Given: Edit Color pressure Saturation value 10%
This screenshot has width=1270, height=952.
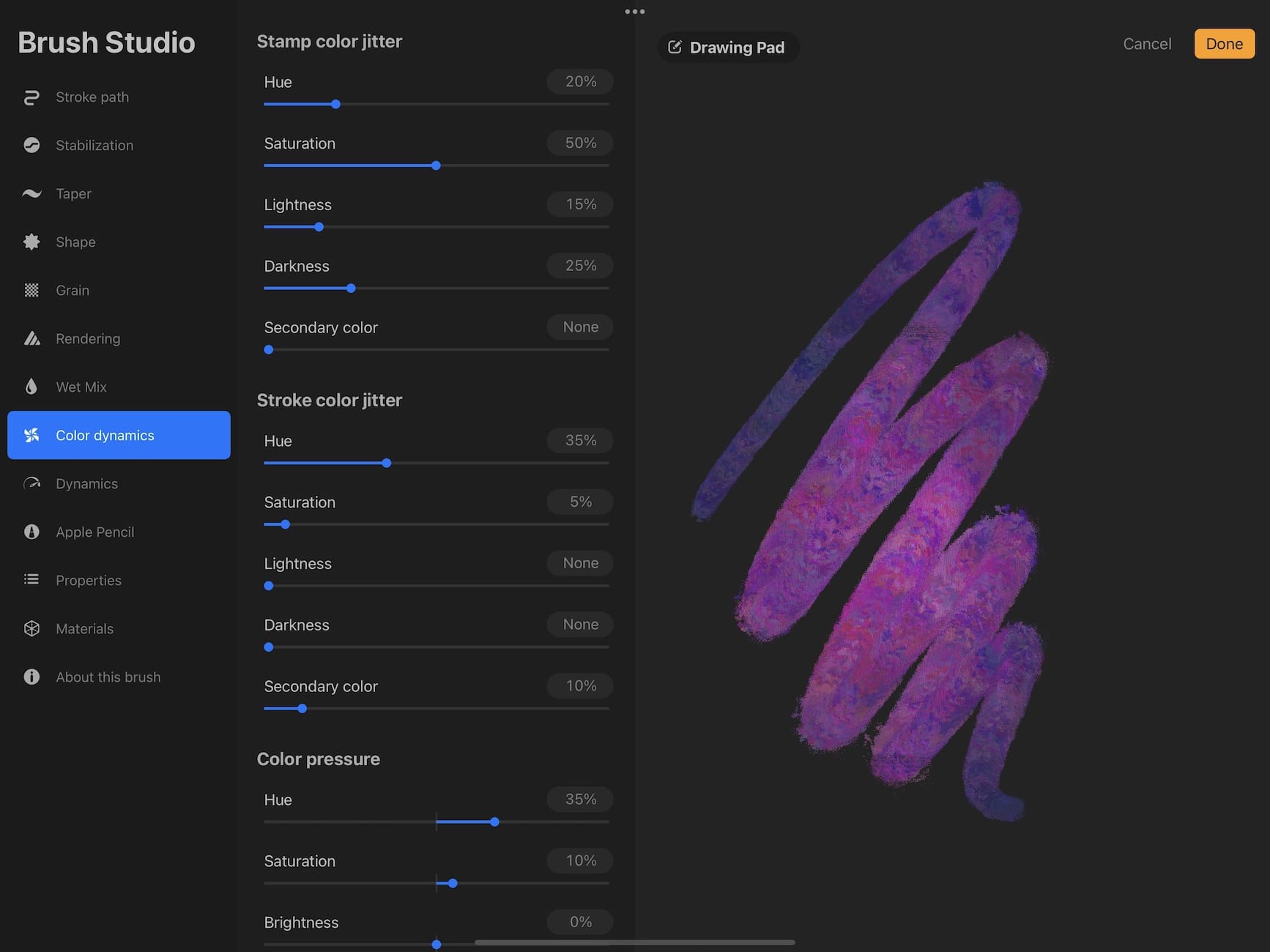Looking at the screenshot, I should [x=580, y=861].
